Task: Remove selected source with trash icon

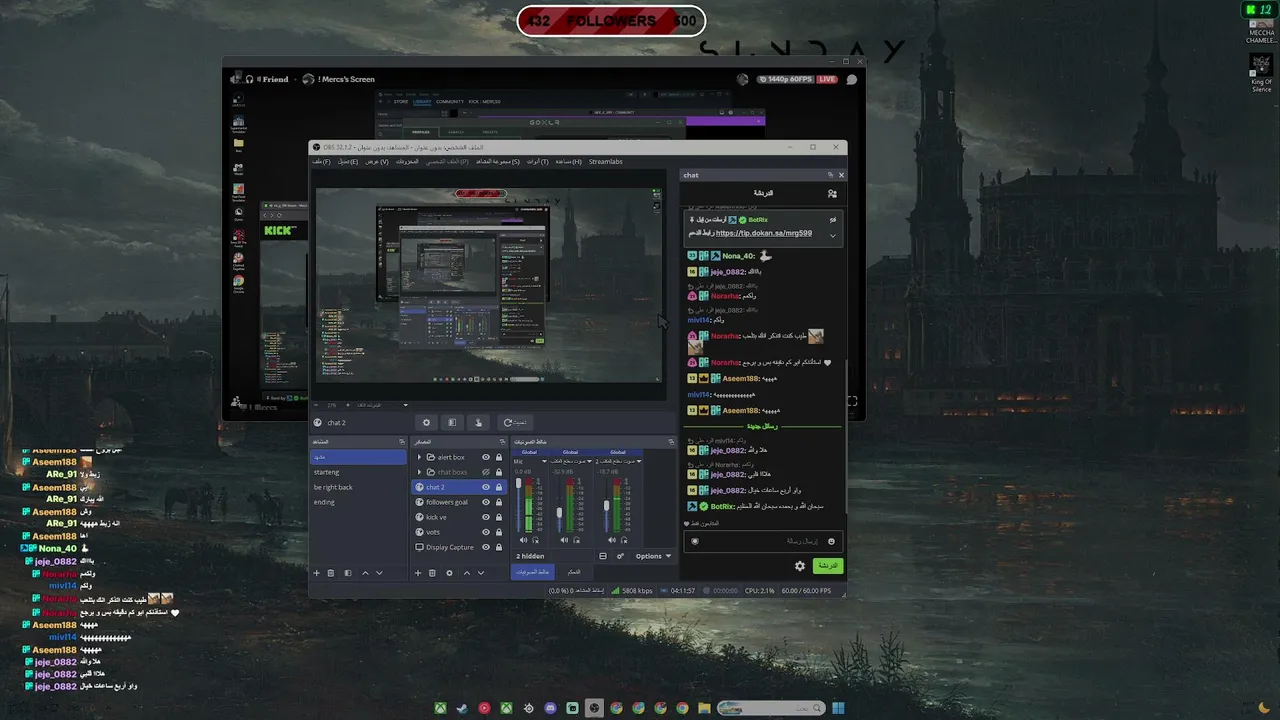Action: point(432,573)
